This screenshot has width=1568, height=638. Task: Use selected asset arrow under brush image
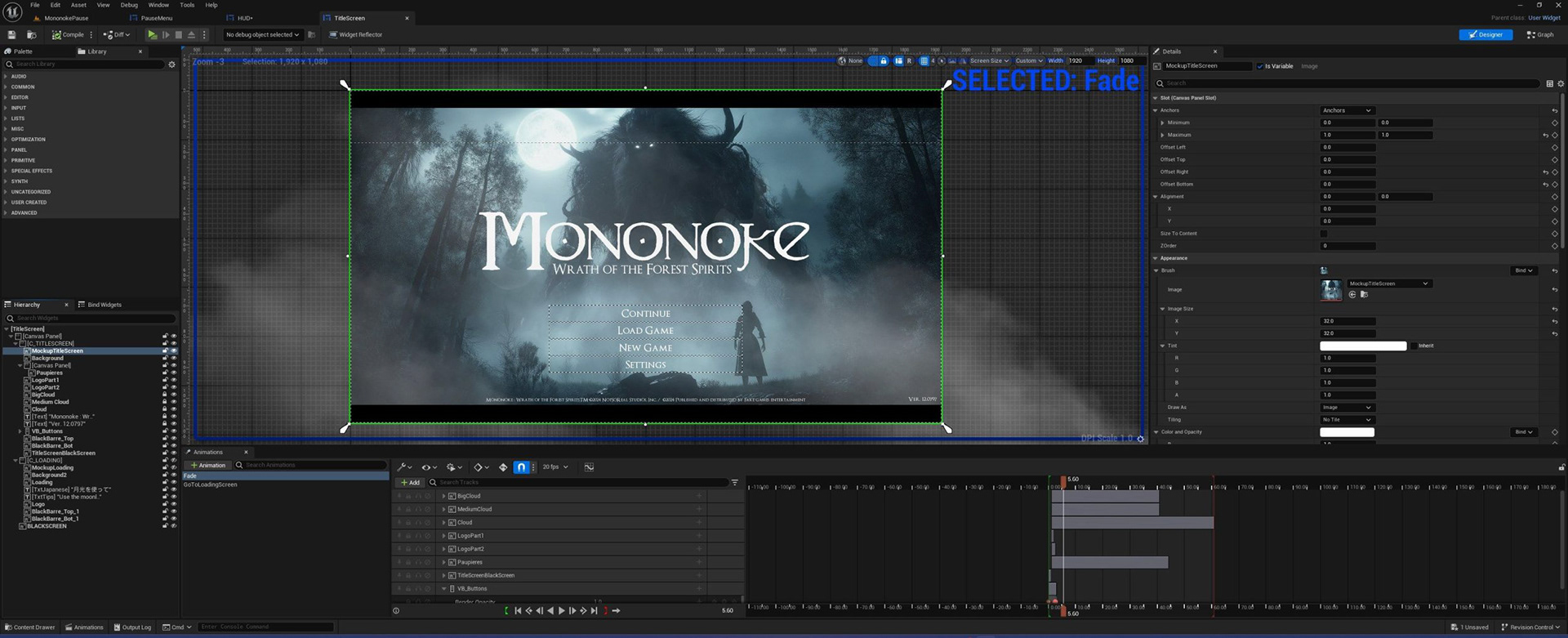[1352, 294]
